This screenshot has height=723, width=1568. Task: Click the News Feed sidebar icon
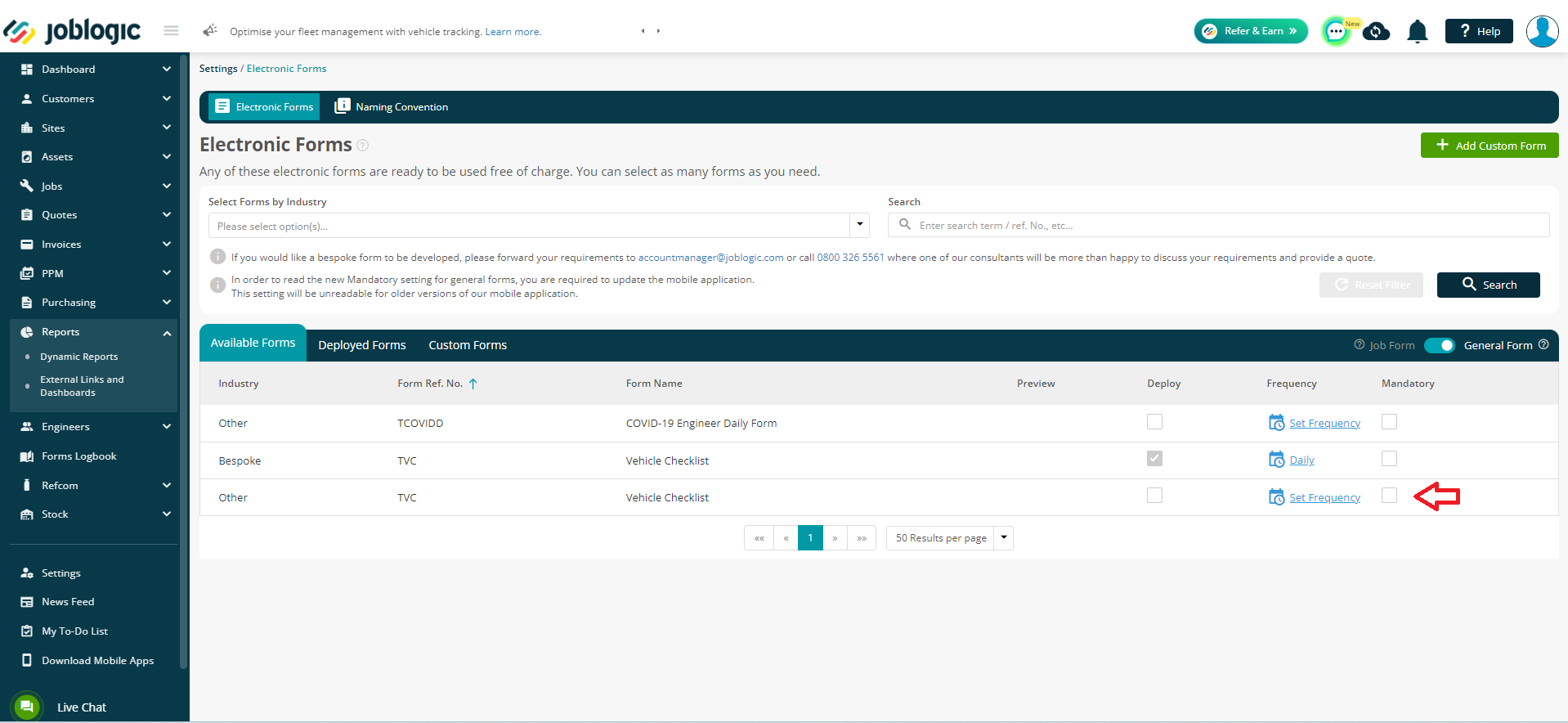[27, 602]
